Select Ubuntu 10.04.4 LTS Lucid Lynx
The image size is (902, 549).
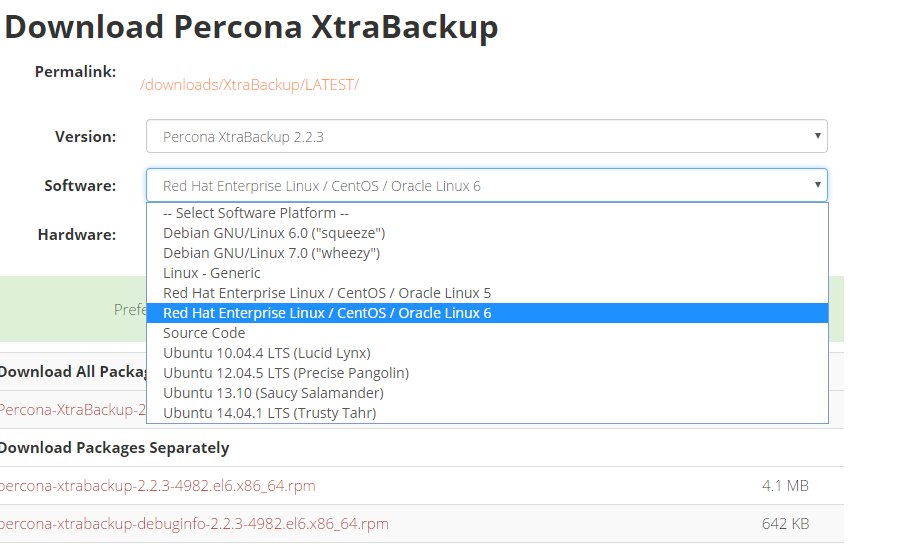point(487,353)
